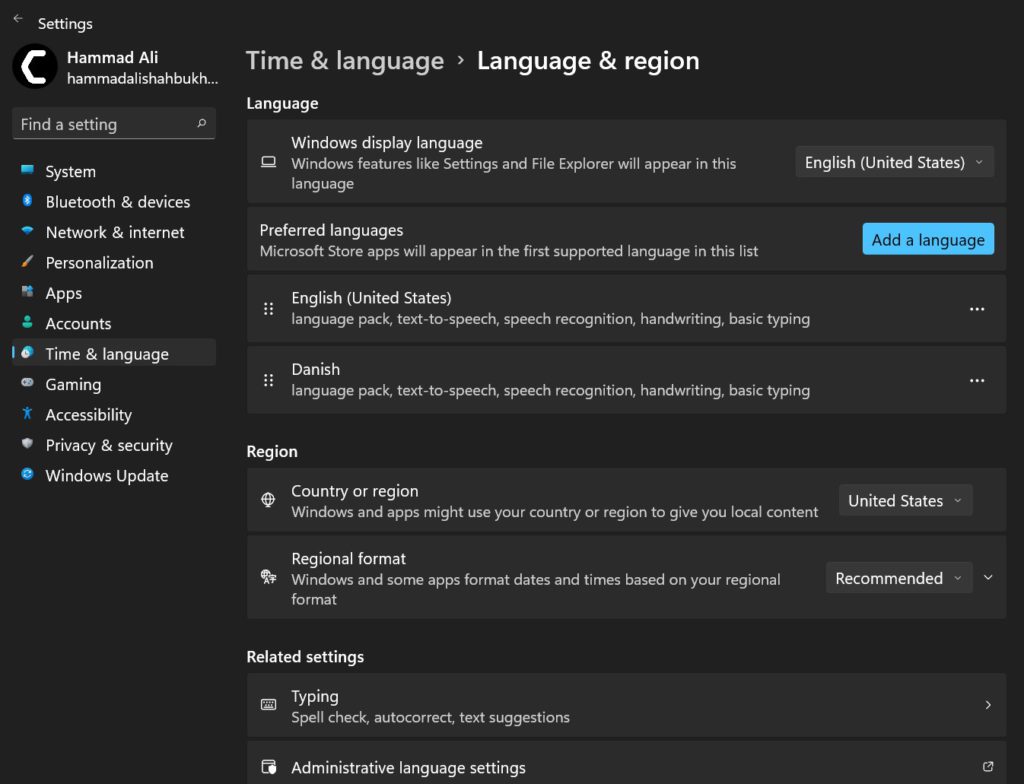Screen dimensions: 1024x784
Task: Open more options for Danish language
Action: click(977, 380)
